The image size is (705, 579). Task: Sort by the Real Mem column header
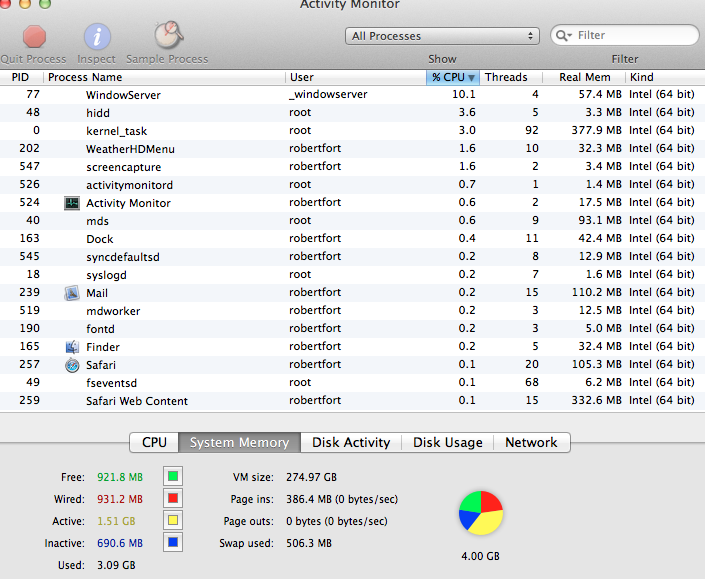585,77
